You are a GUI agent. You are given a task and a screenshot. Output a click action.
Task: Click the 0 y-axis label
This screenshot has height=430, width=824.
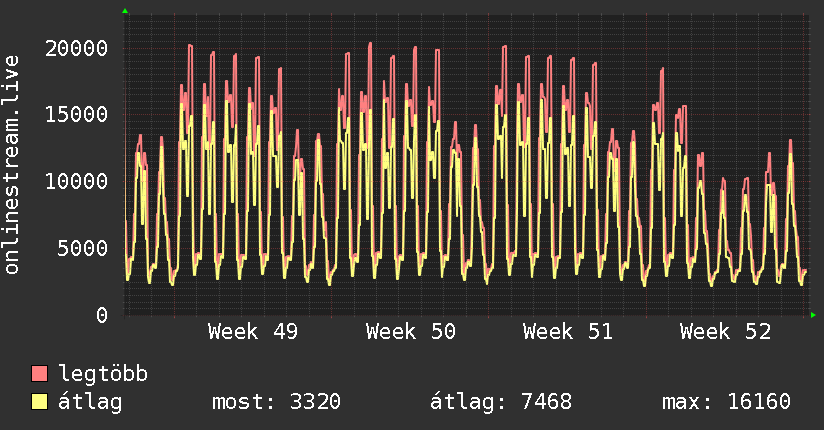pyautogui.click(x=102, y=315)
